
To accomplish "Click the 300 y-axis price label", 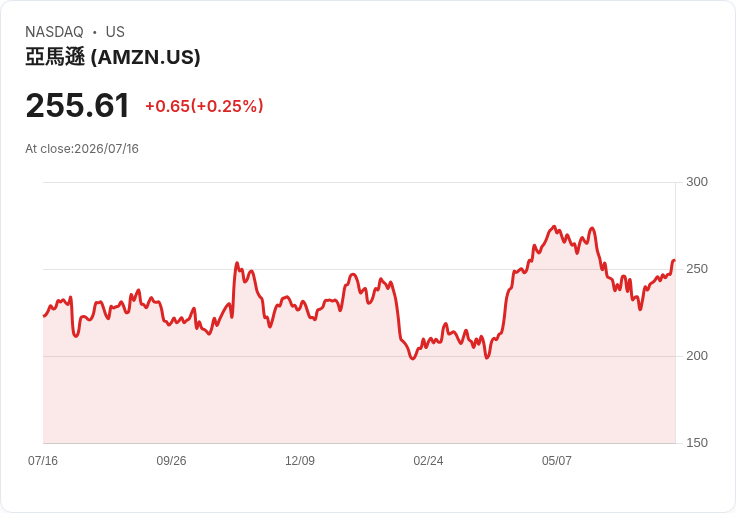I will (x=697, y=182).
